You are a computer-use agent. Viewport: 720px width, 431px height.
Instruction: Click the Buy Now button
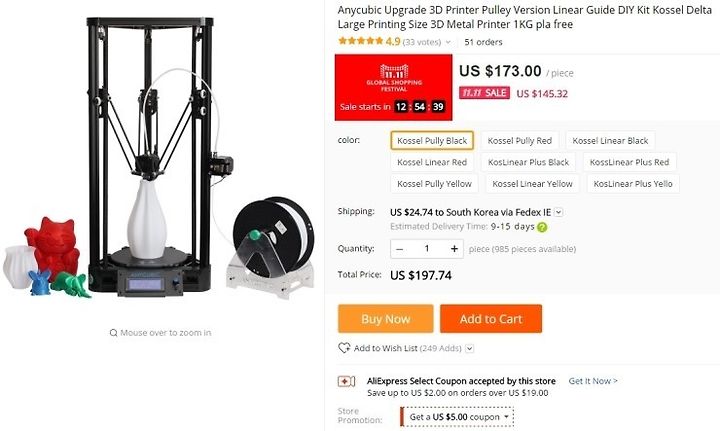[x=386, y=319]
